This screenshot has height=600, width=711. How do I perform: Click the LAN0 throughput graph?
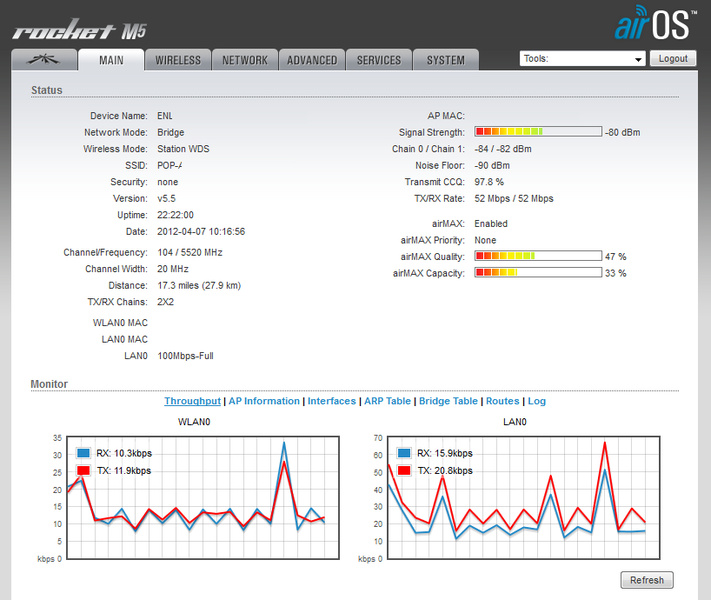tap(524, 498)
